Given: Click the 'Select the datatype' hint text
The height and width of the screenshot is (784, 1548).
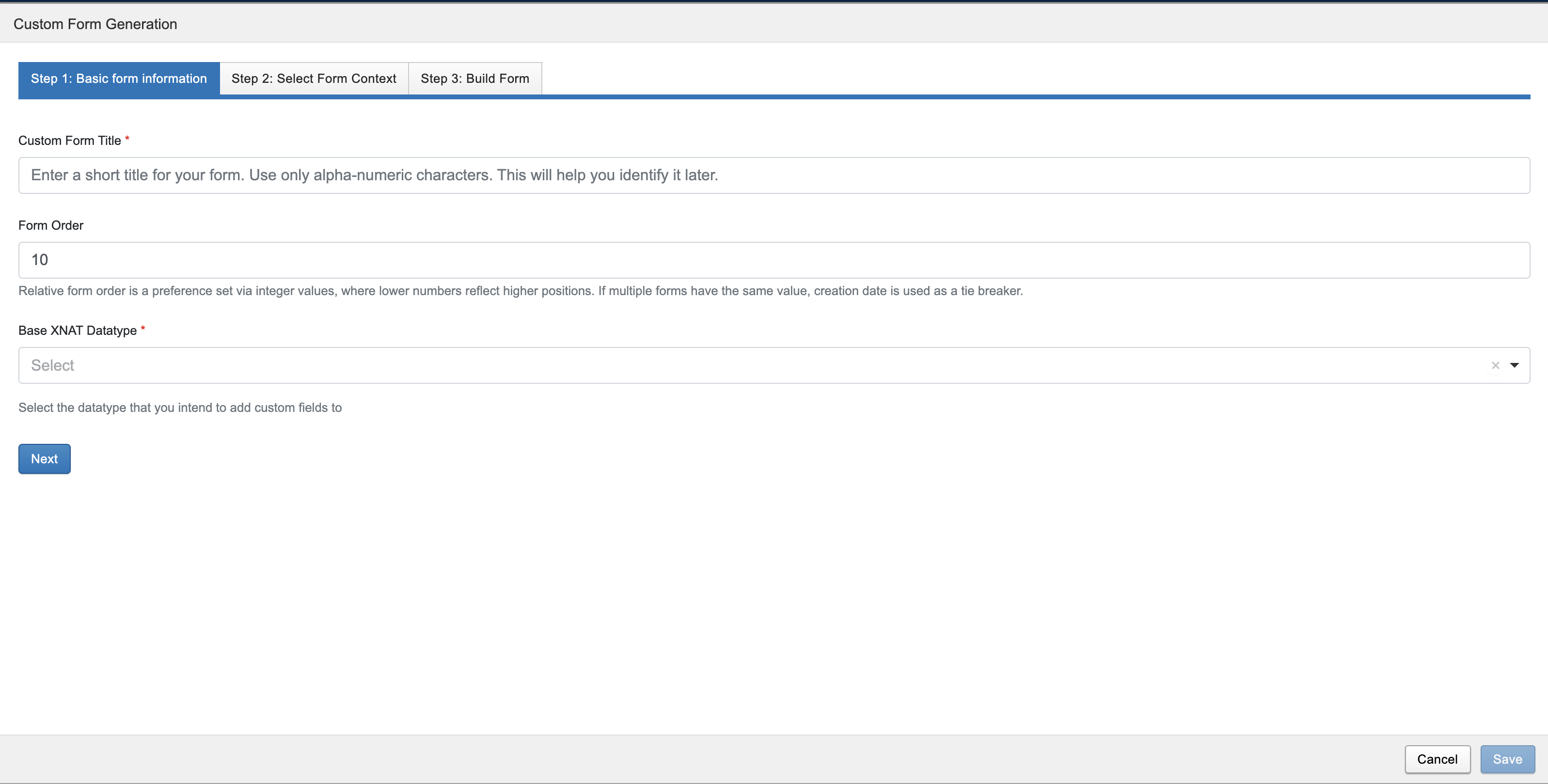Looking at the screenshot, I should [x=180, y=408].
